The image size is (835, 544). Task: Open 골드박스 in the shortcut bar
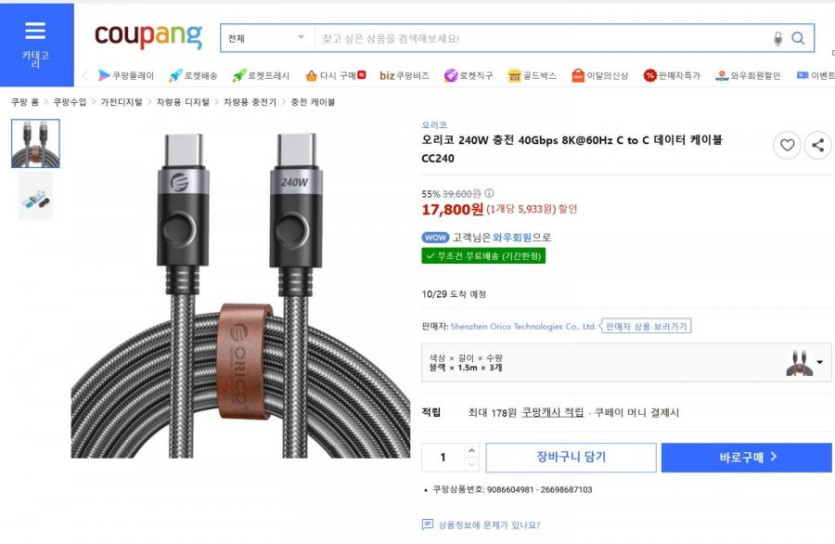pos(532,75)
